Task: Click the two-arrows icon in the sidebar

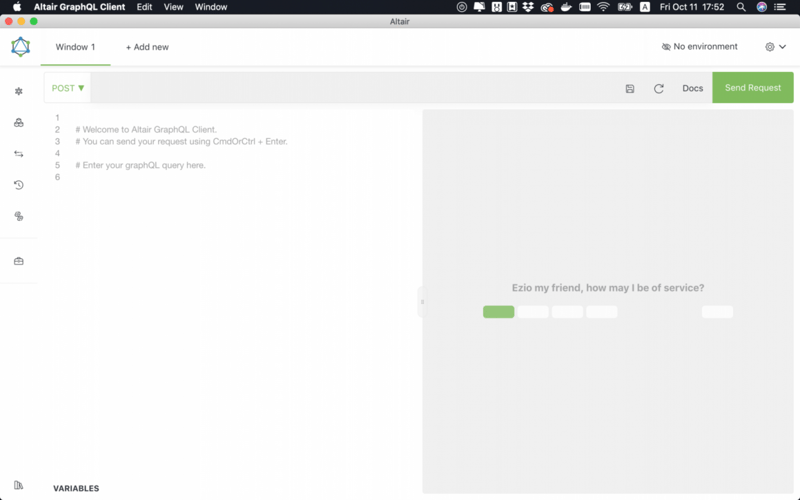Action: point(18,154)
